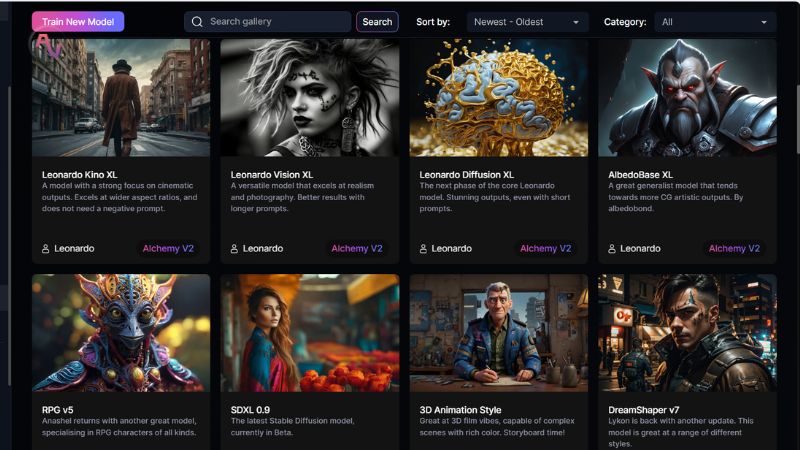The height and width of the screenshot is (450, 800).
Task: Click user icon on AlbedoBase XL card
Action: point(612,248)
